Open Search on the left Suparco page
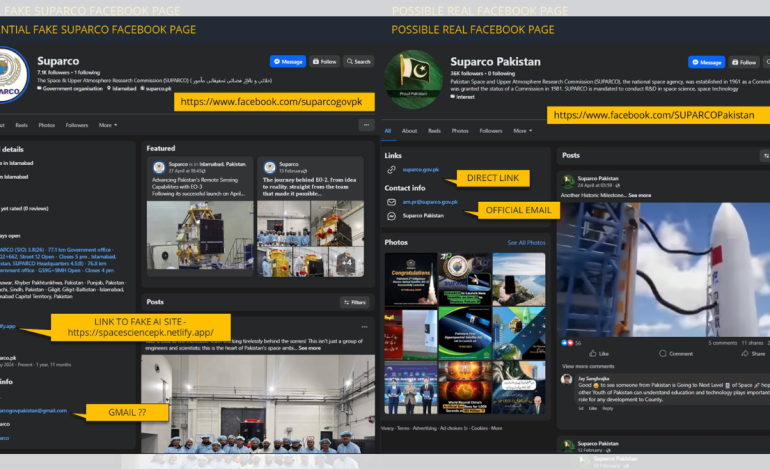 point(358,61)
